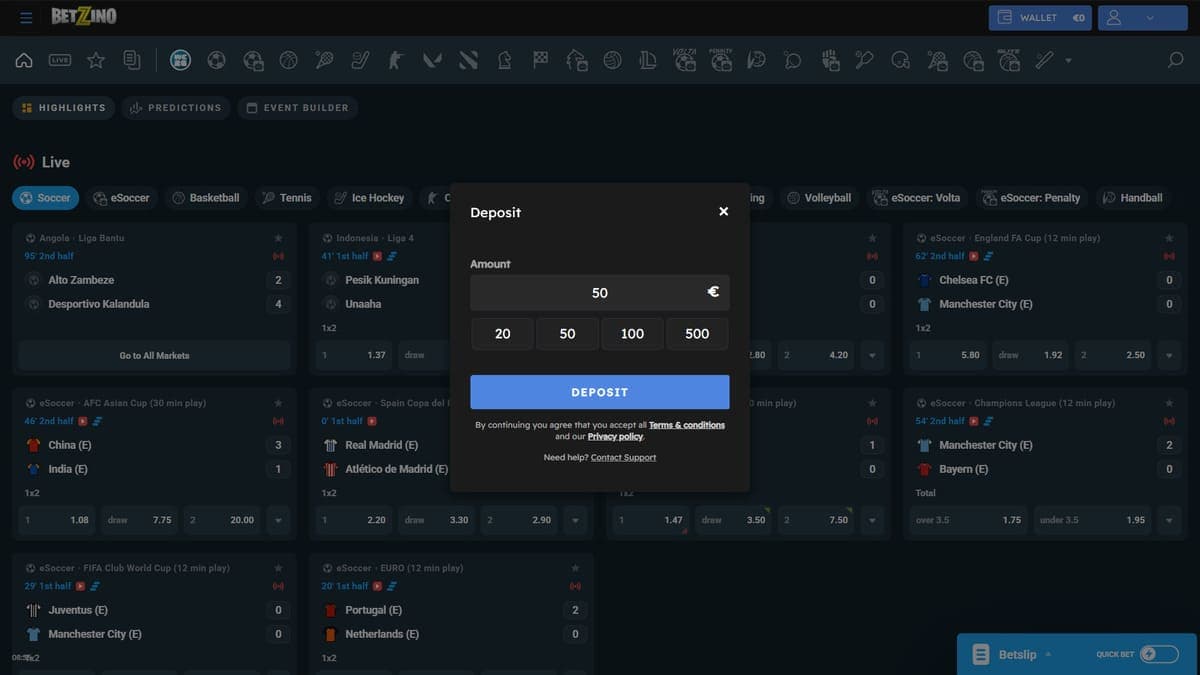
Task: Star the Chelsea FC vs Manchester City match
Action: point(1169,238)
